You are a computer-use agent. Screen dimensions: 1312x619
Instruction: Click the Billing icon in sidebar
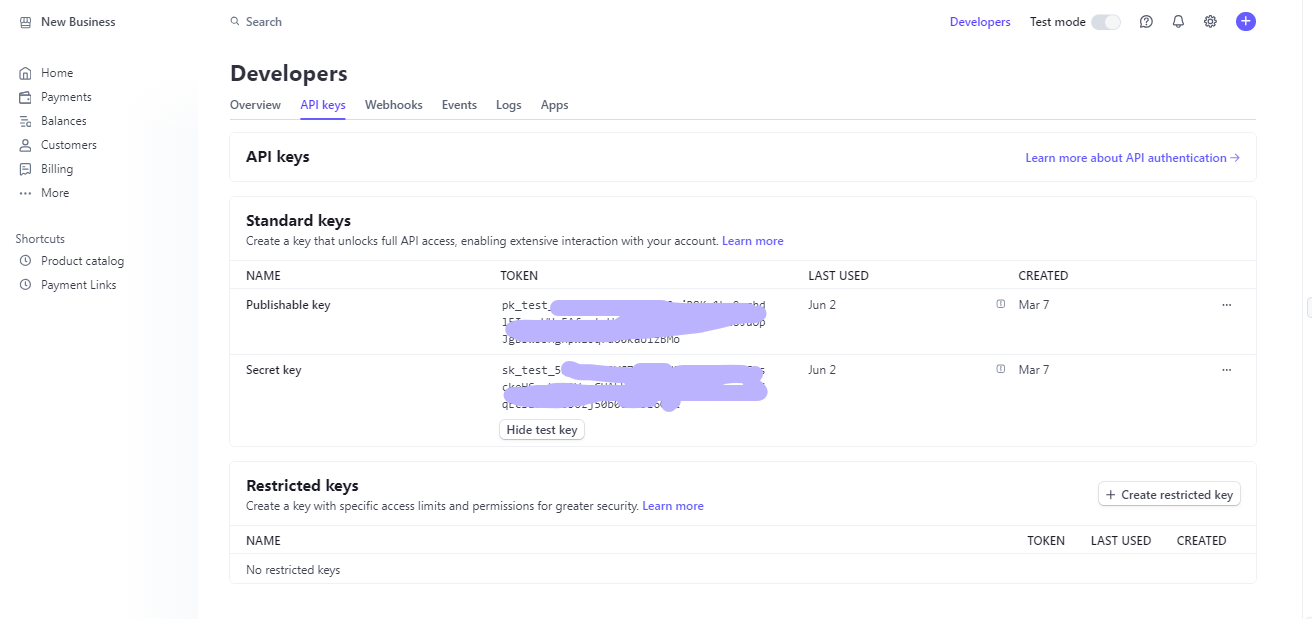(25, 169)
